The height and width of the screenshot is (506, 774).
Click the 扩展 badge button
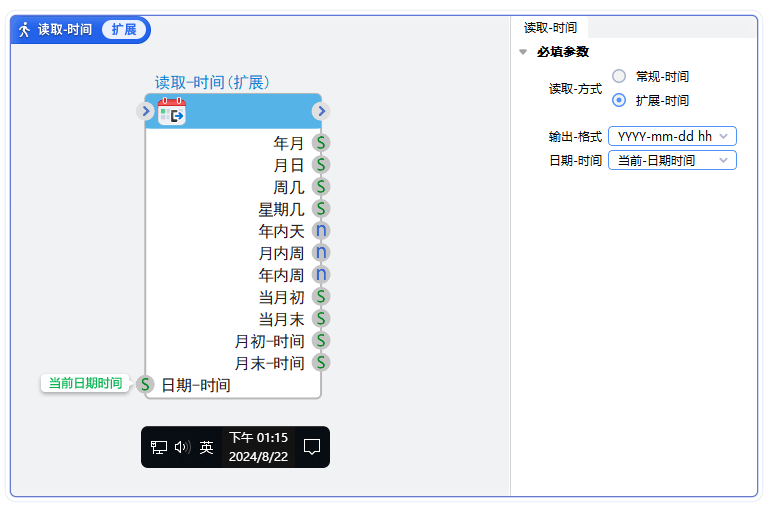point(124,30)
